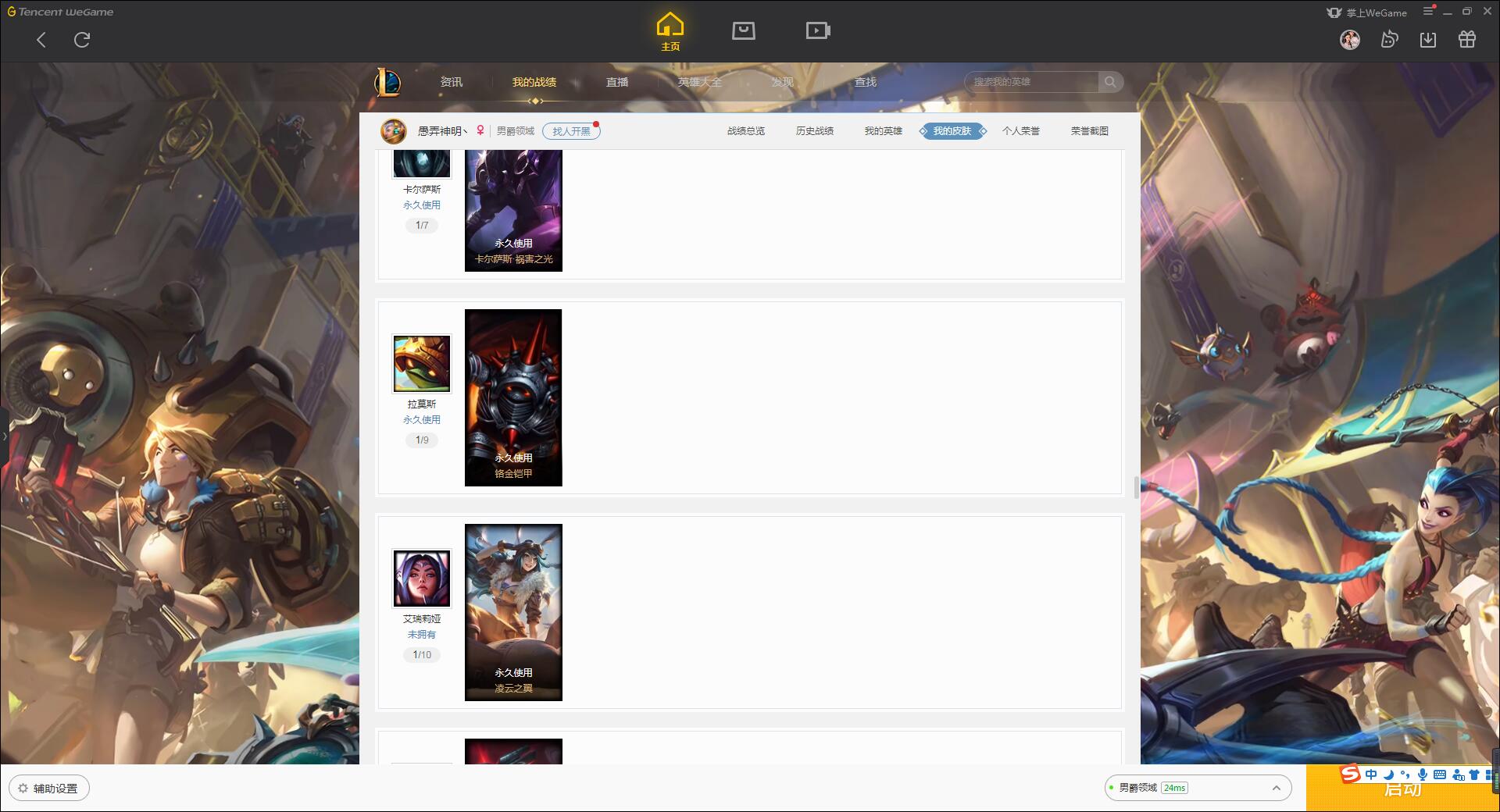Screen dimensions: 1500x812
Task: Open the store bag icon
Action: (x=743, y=30)
